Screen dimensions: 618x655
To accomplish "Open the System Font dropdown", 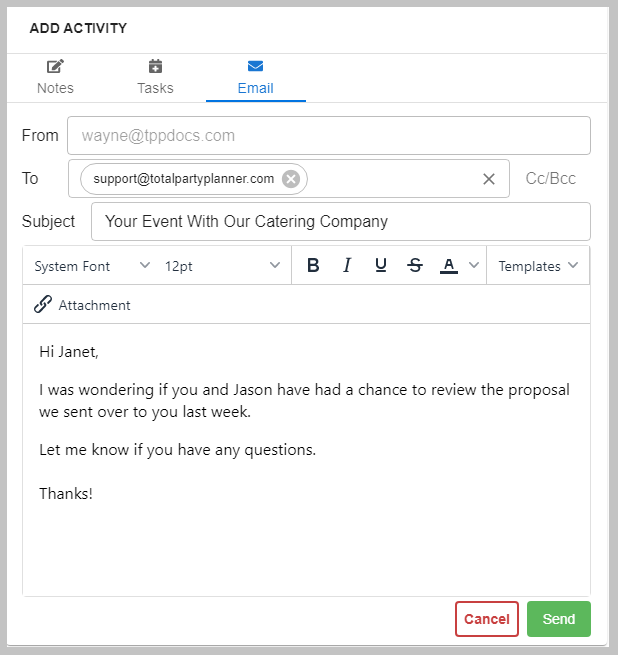I will point(92,266).
